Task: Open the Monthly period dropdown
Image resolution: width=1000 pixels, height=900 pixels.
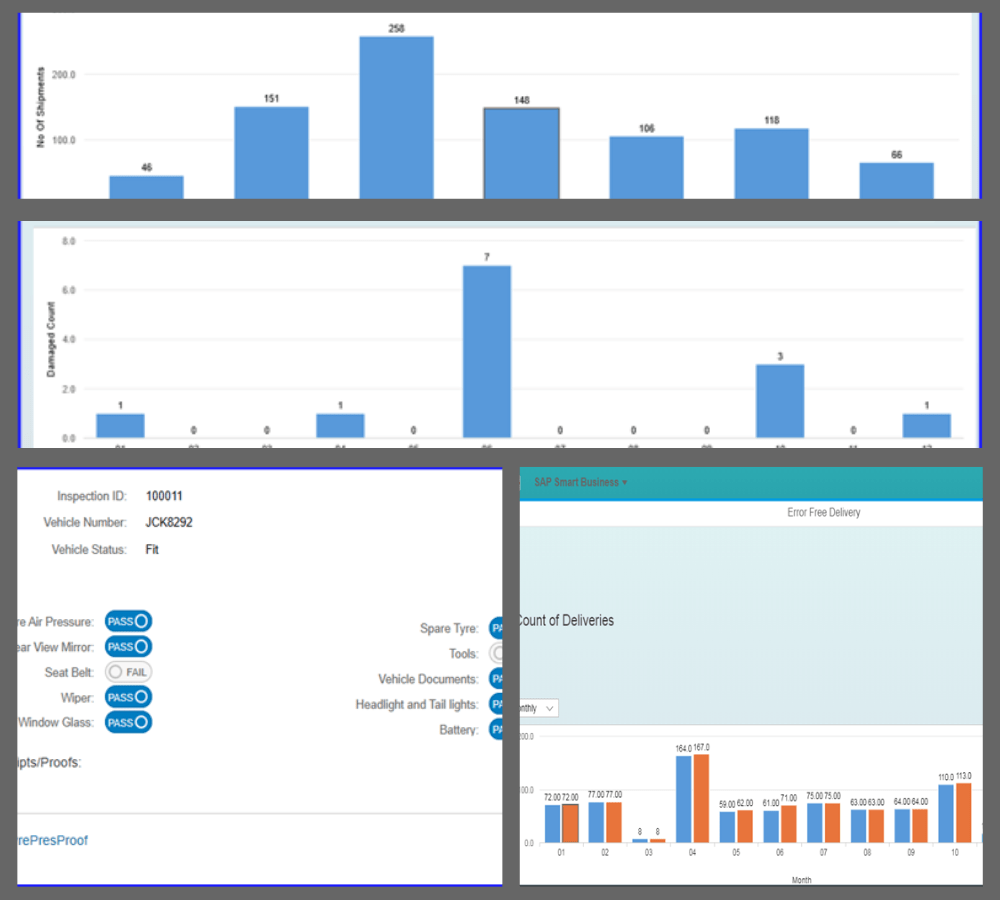Action: (538, 708)
